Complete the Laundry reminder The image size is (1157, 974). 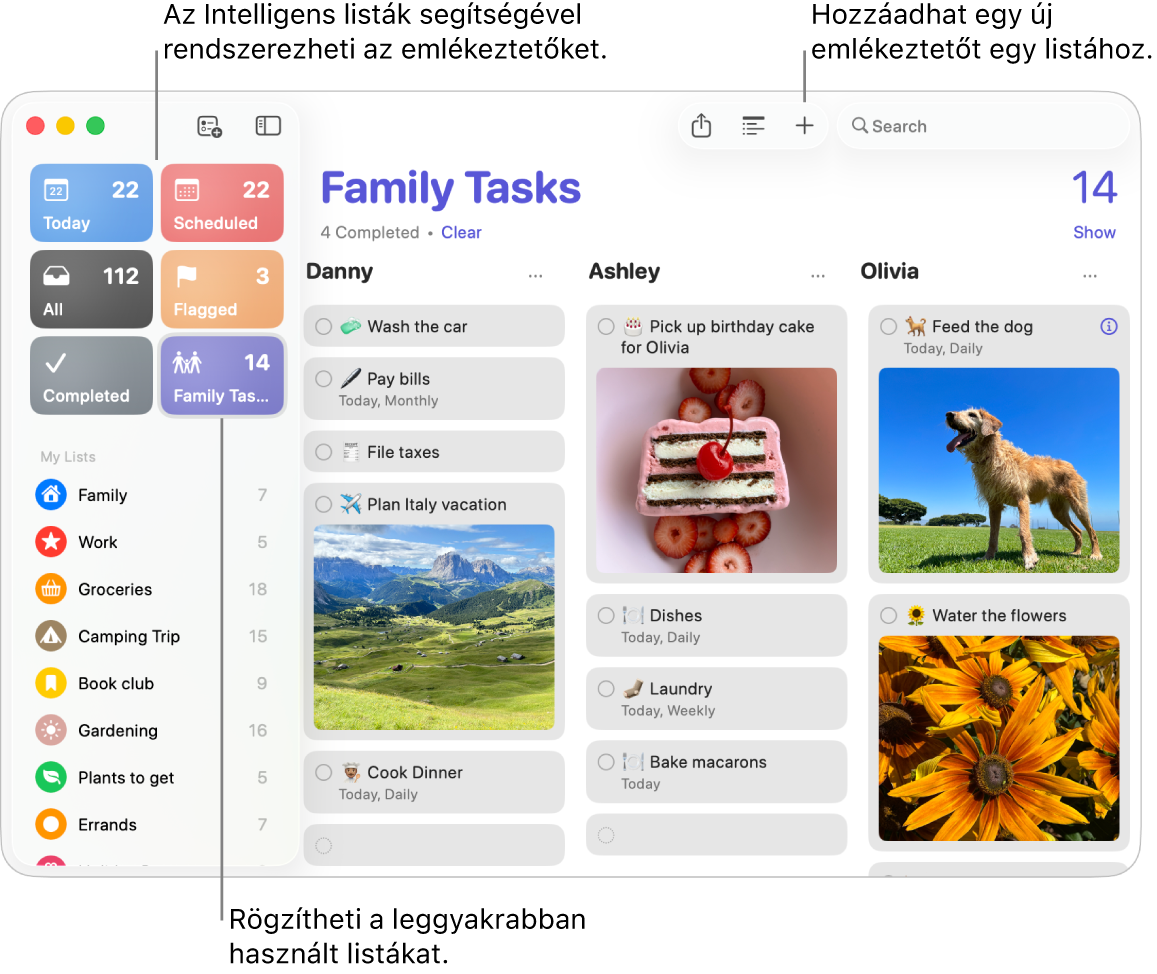(x=606, y=688)
